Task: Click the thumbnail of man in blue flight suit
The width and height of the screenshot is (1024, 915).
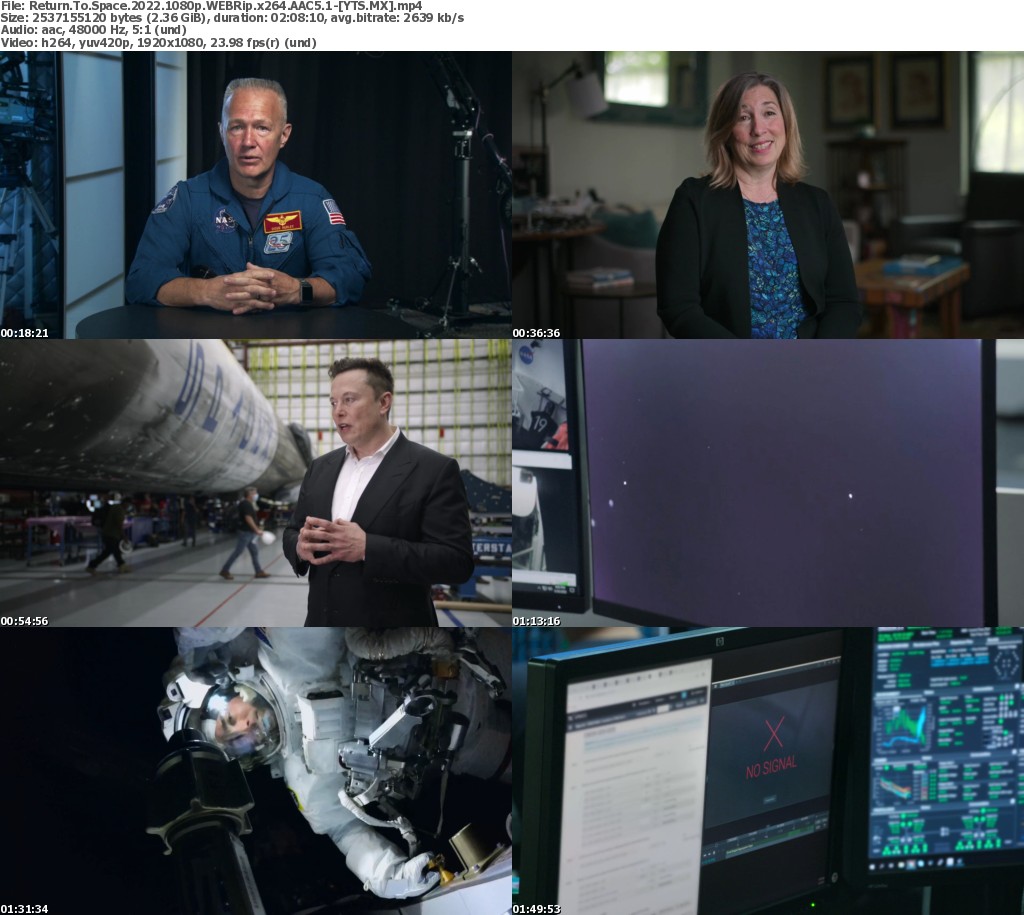Action: click(x=256, y=195)
